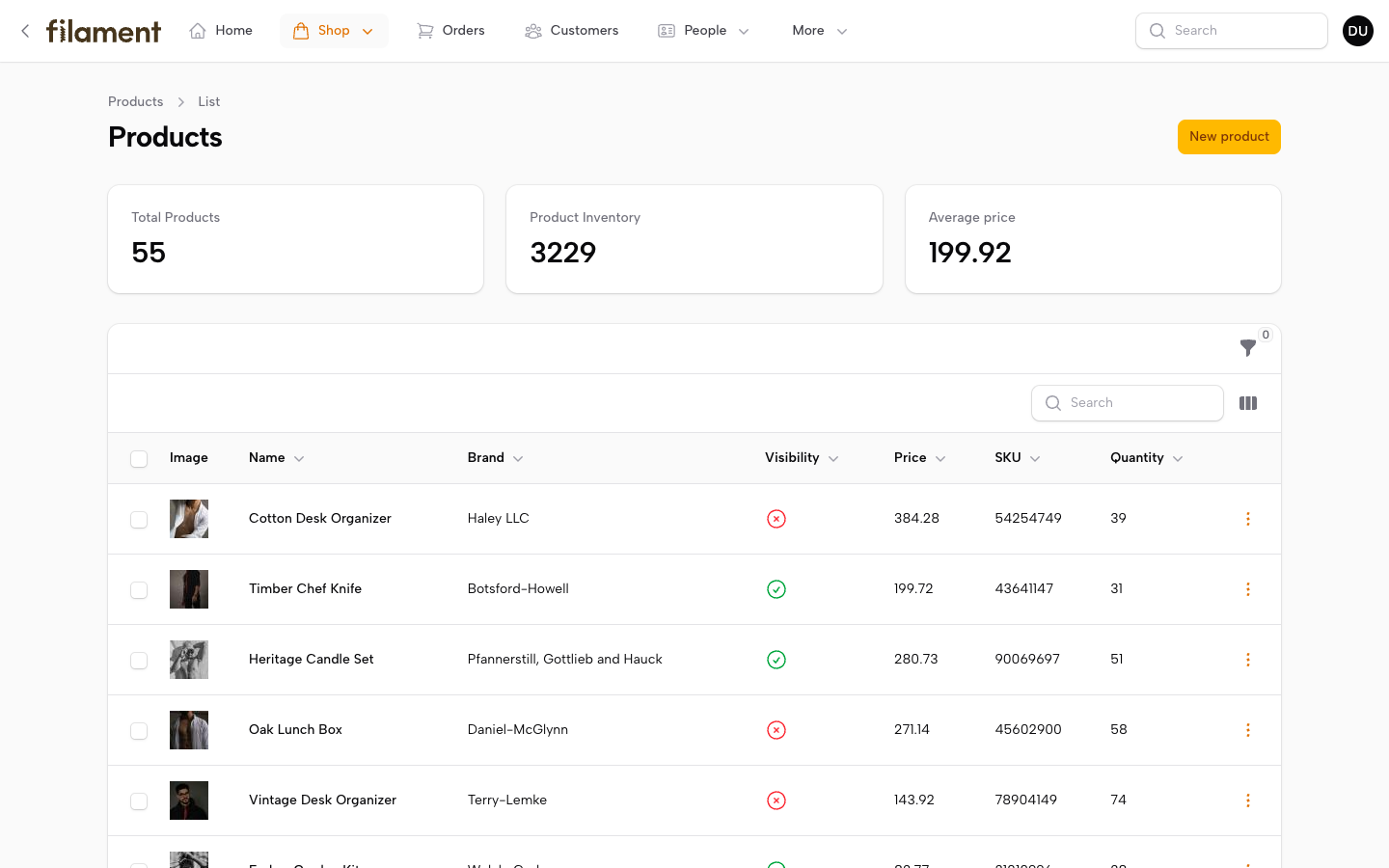Click the green visibility icon for Heritage Candle Set
The height and width of the screenshot is (868, 1389).
click(776, 660)
